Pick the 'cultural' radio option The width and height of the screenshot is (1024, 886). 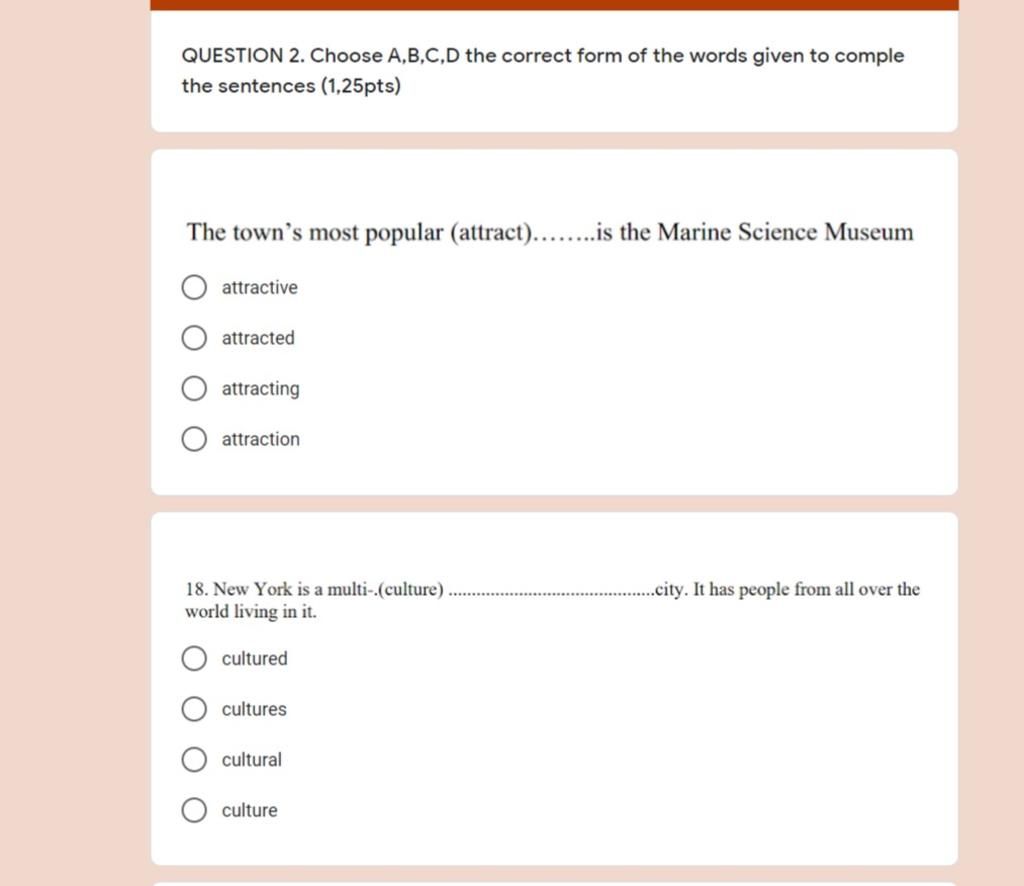click(194, 760)
